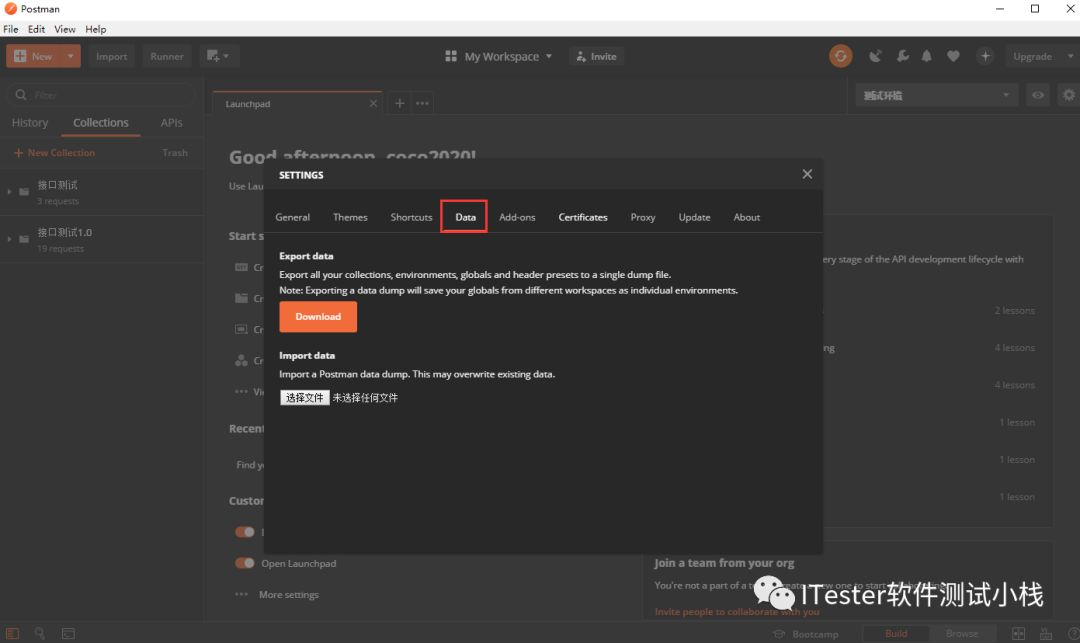The width and height of the screenshot is (1080, 643).
Task: Open the tab options ellipsis menu
Action: (x=422, y=103)
